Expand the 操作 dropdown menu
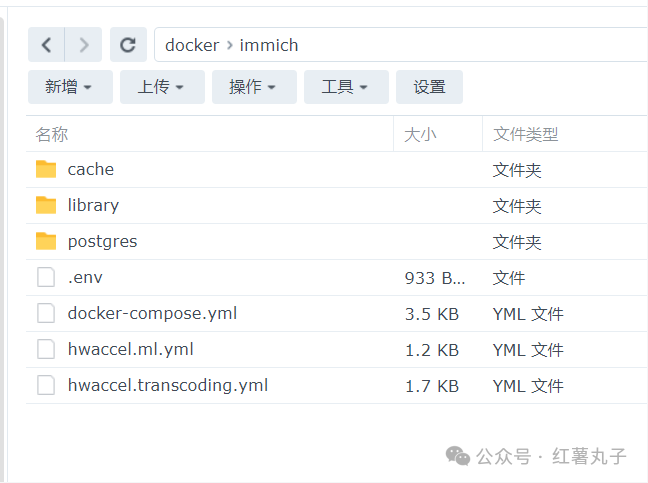 click(254, 87)
